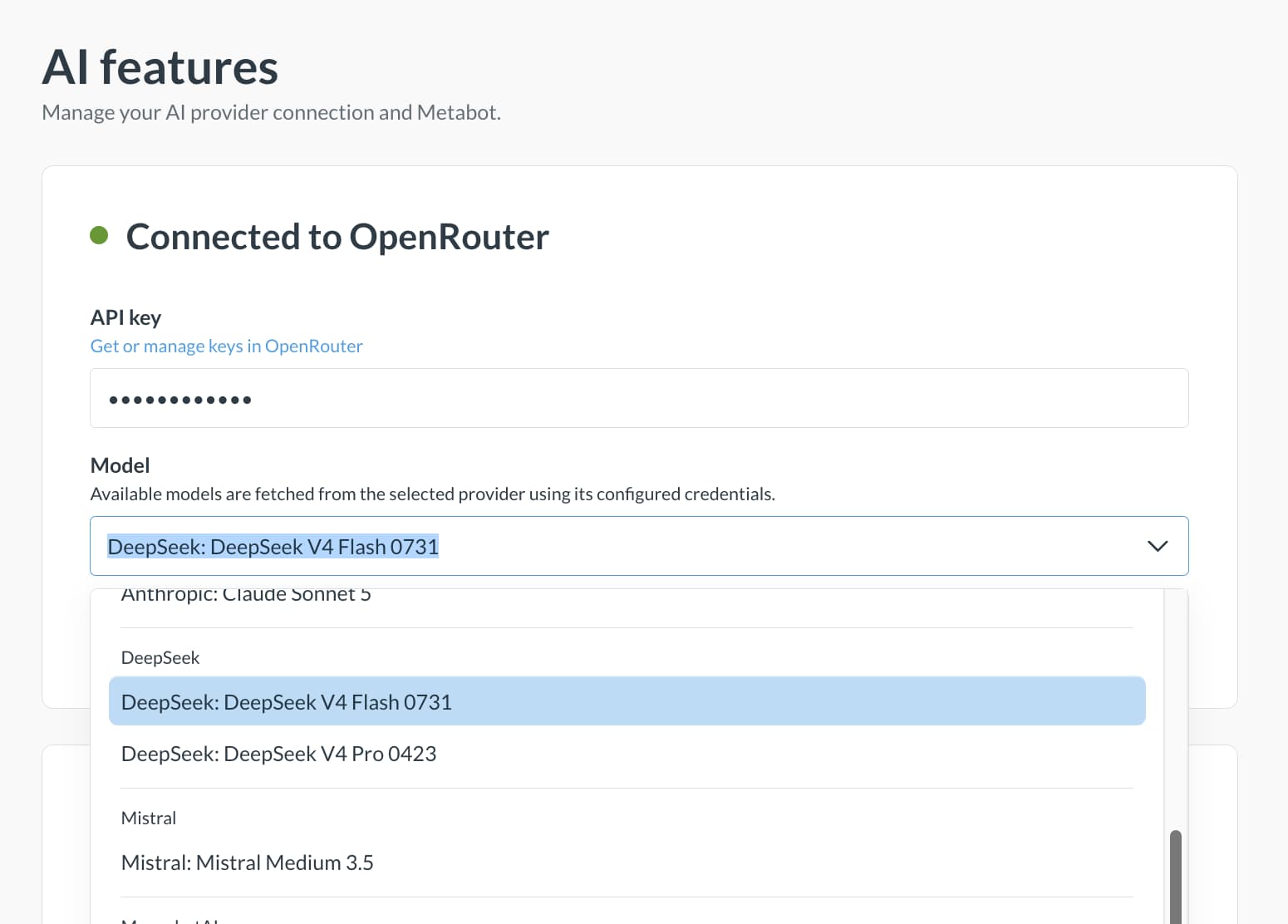Click the model list scrollbar thumb
Image resolution: width=1288 pixels, height=924 pixels.
1176,877
